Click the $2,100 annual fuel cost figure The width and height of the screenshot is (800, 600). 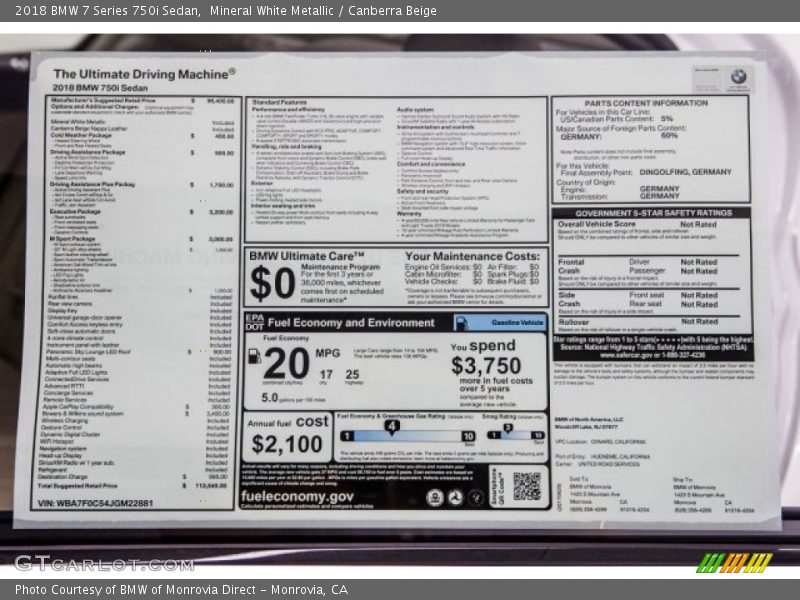click(287, 445)
